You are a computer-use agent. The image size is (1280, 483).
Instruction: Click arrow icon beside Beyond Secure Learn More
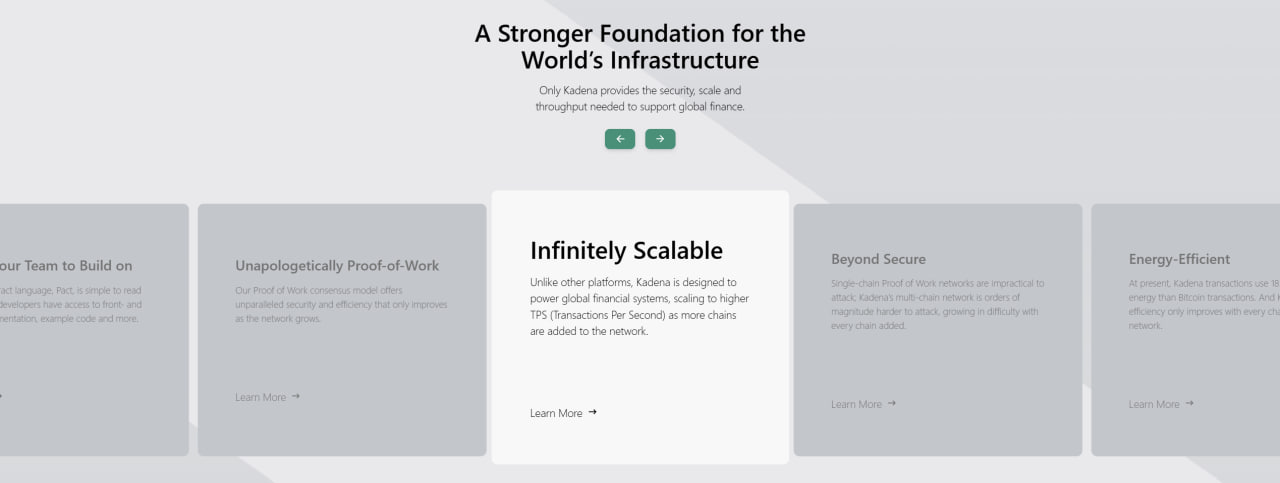[892, 404]
